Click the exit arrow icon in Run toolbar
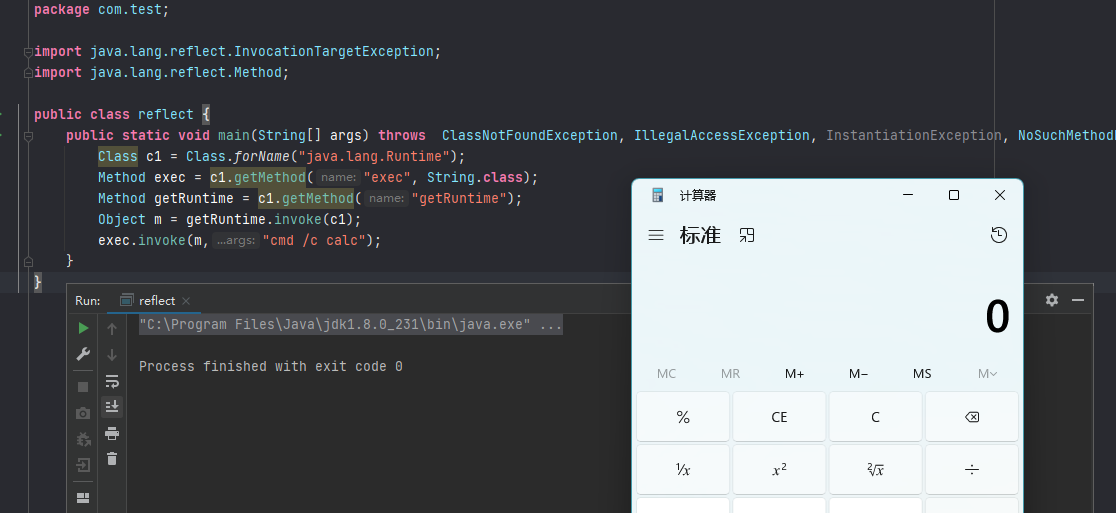The width and height of the screenshot is (1116, 513). point(83,465)
